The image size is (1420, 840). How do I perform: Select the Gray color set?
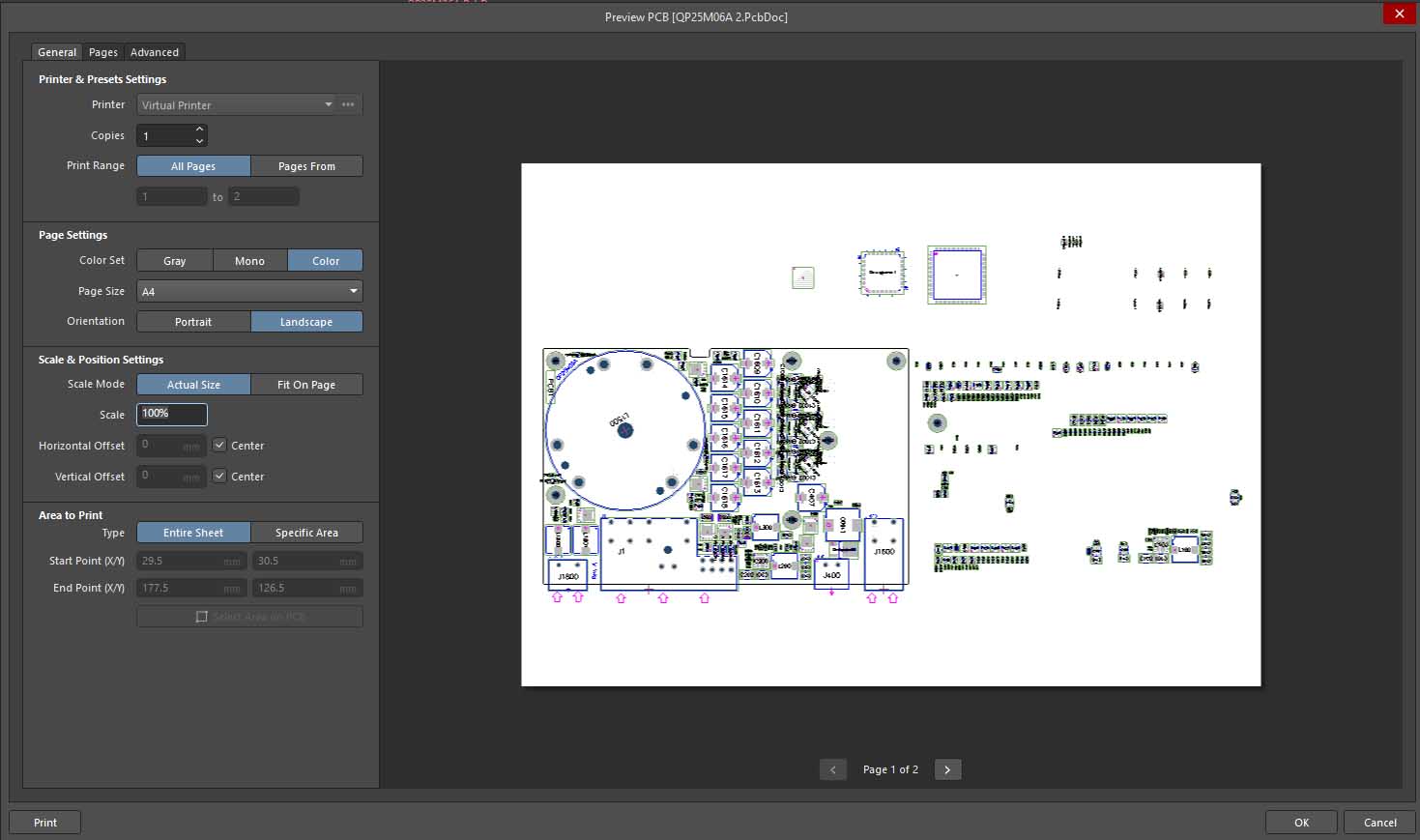tap(175, 261)
